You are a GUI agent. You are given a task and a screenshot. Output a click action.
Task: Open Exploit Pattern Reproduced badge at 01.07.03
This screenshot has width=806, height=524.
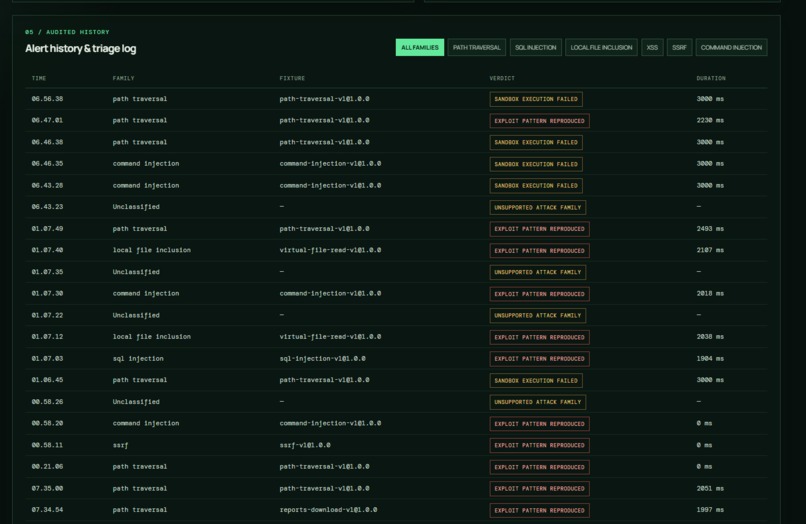coord(539,359)
